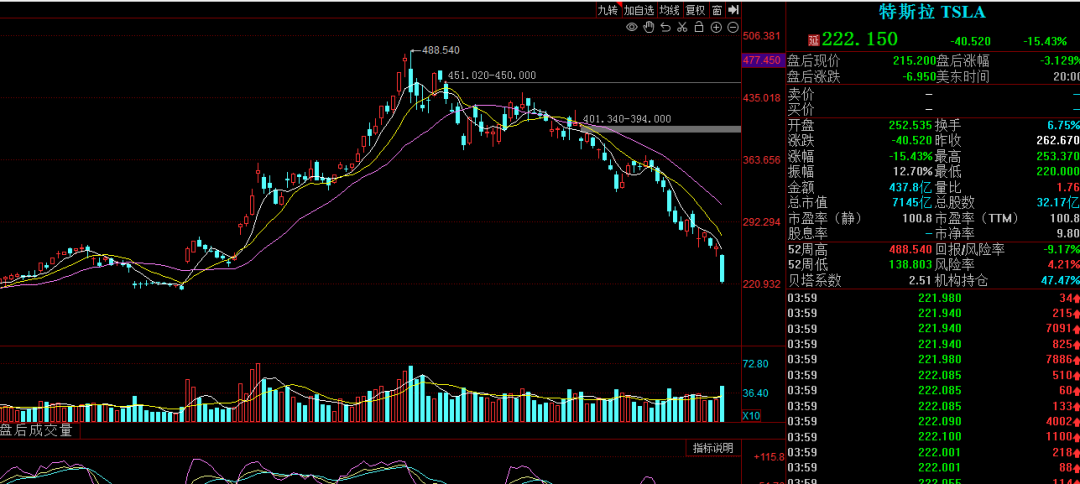Click the 总股数 value 32.17亿
1080x484 pixels.
tap(1059, 202)
